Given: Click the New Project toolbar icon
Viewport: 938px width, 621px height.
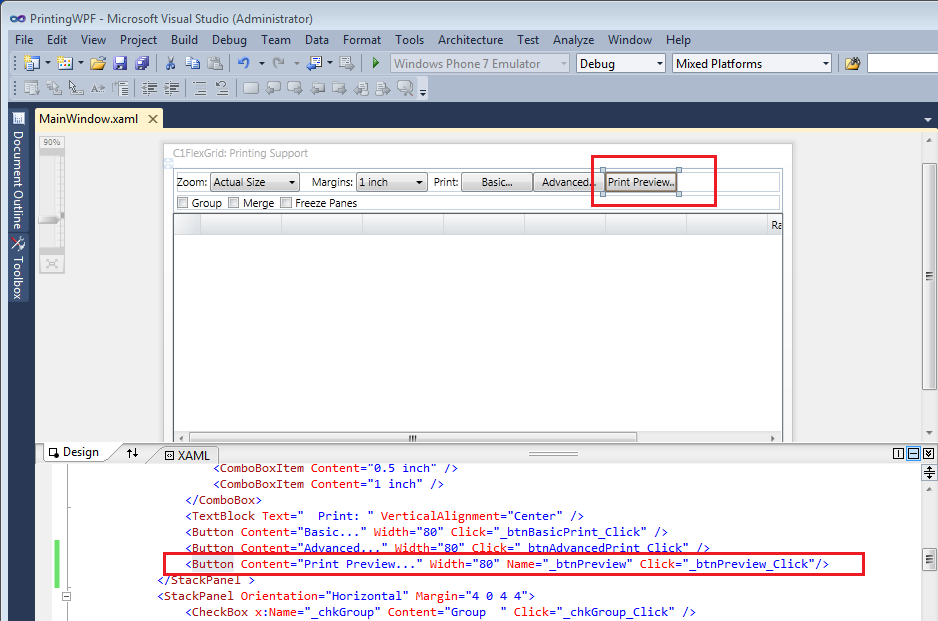Looking at the screenshot, I should [32, 63].
